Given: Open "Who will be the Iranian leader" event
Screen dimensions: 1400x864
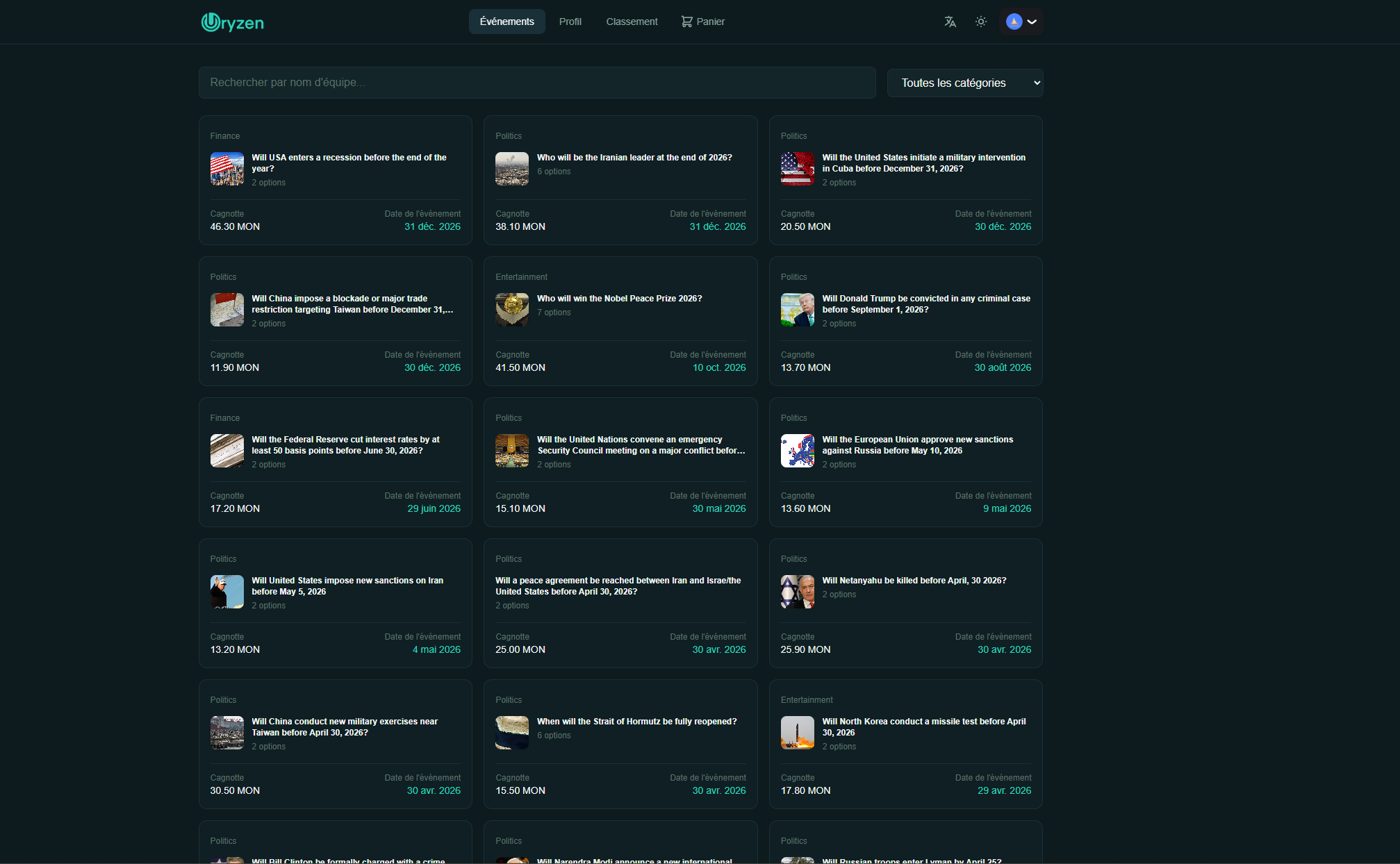Looking at the screenshot, I should [x=634, y=158].
